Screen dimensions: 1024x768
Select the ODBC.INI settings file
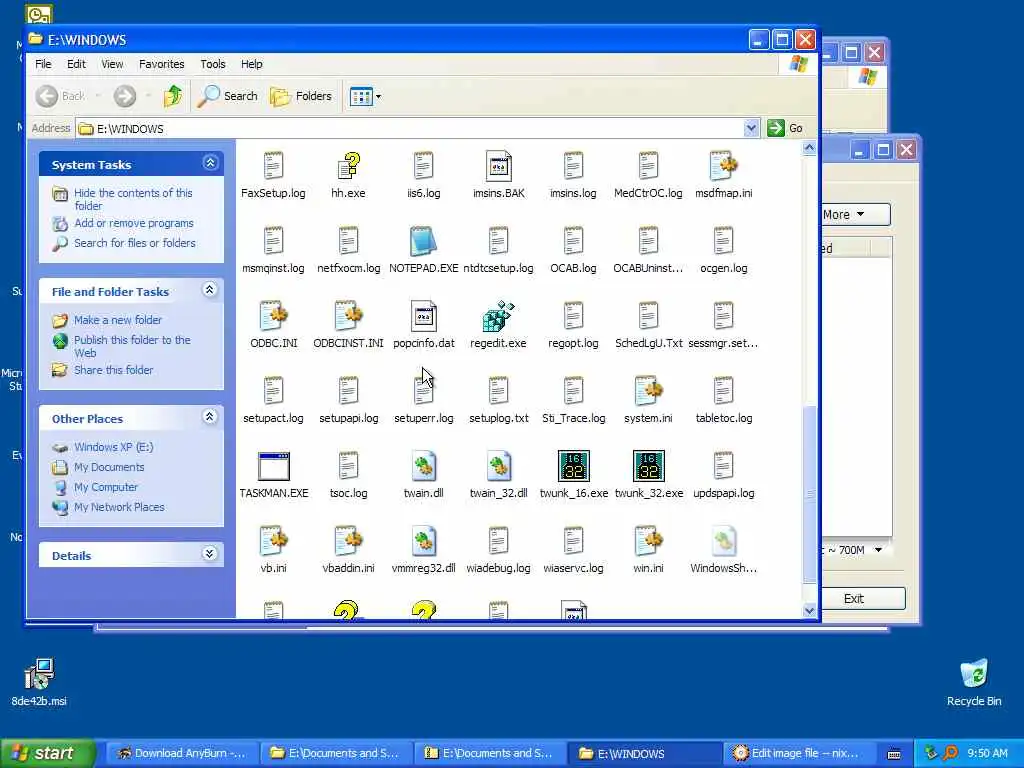274,316
